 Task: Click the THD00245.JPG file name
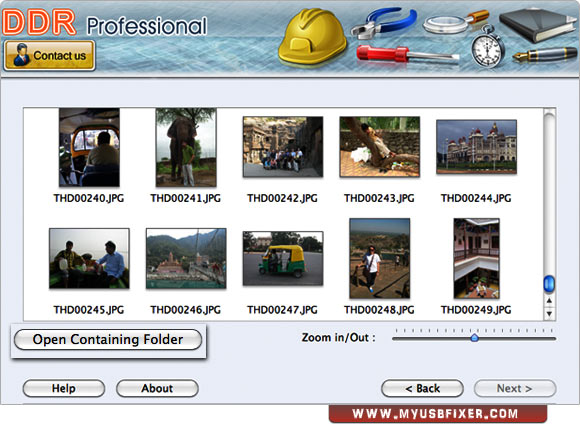click(89, 310)
